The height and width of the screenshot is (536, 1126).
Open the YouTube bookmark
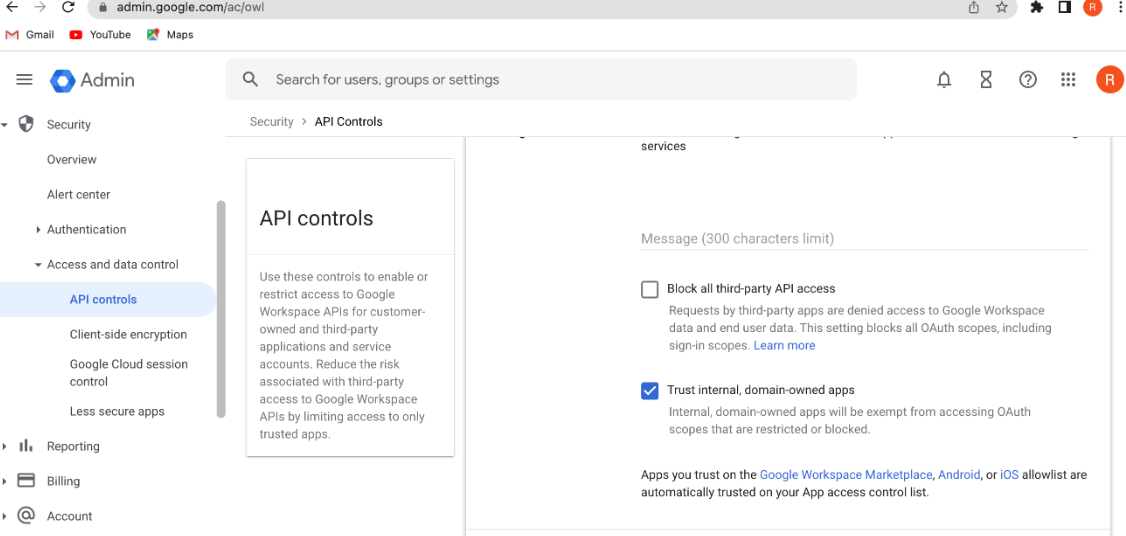pos(100,34)
